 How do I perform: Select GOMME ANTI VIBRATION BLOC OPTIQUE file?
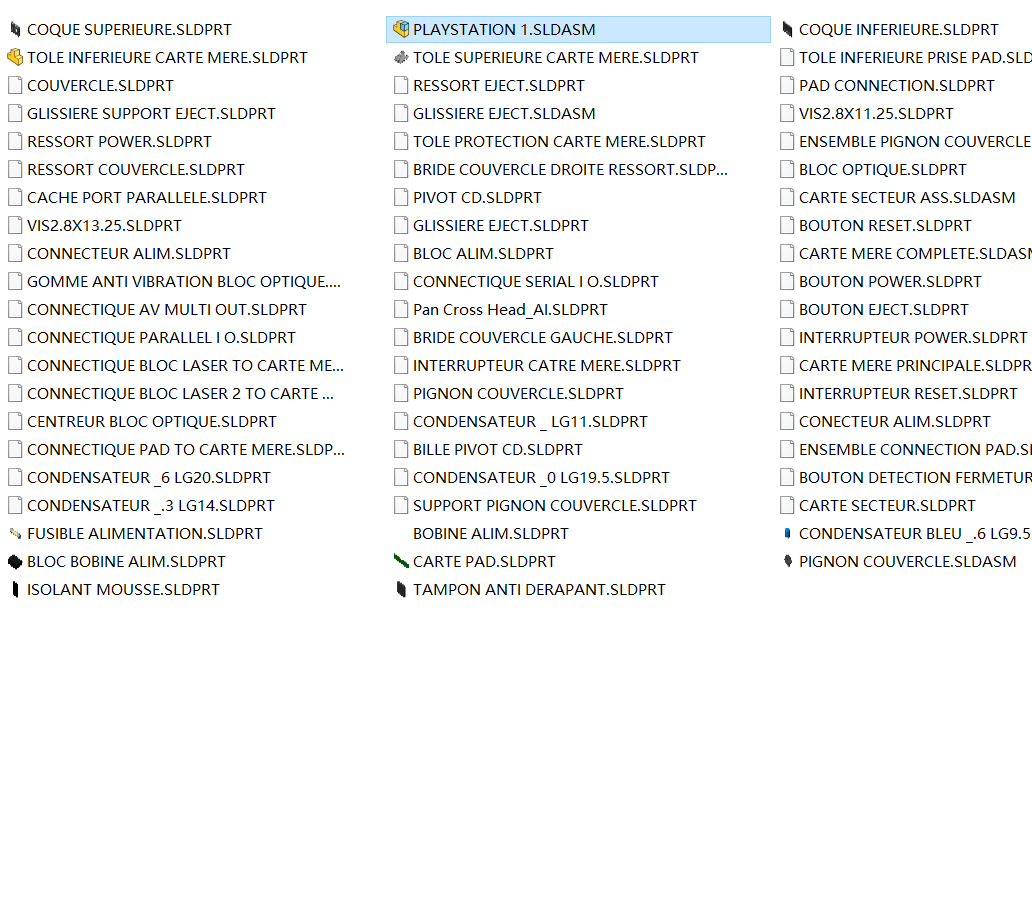(x=184, y=282)
